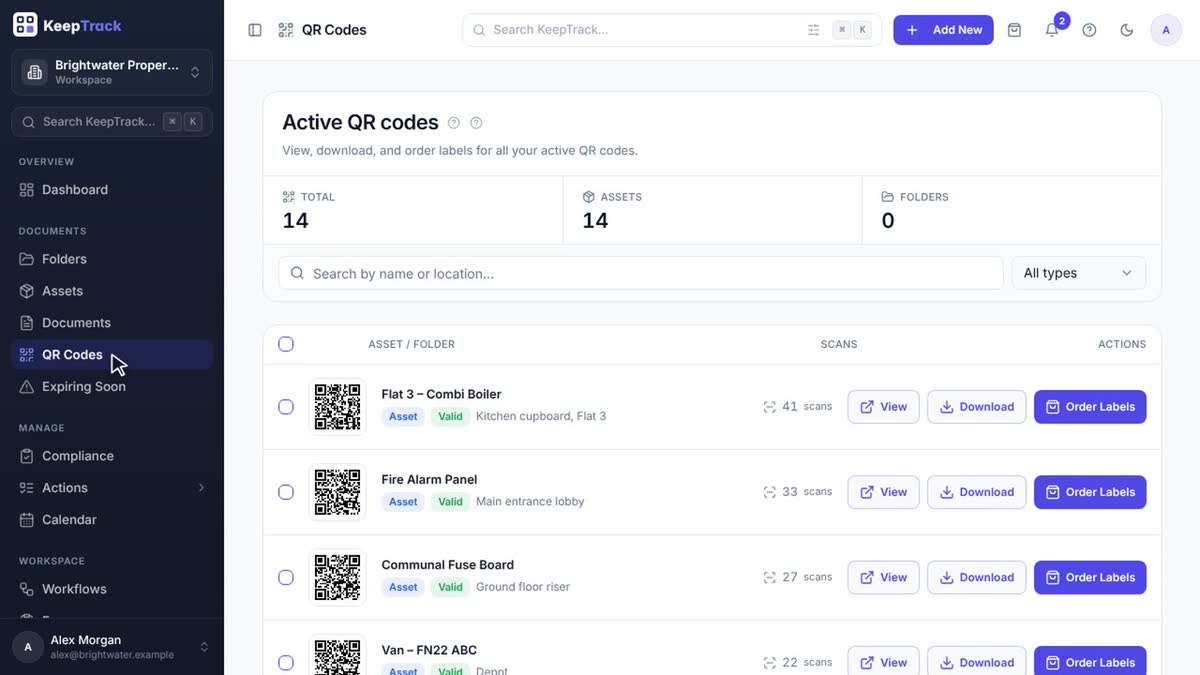
Task: Click the Brightwater workspace building icon
Action: coord(35,72)
